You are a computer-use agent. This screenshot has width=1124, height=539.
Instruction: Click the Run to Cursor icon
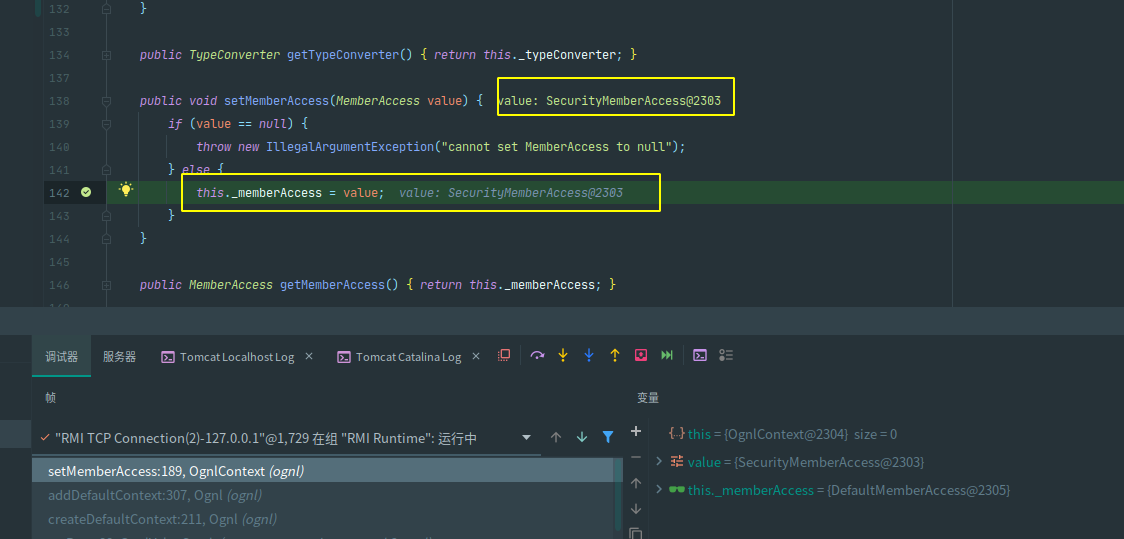click(x=667, y=355)
